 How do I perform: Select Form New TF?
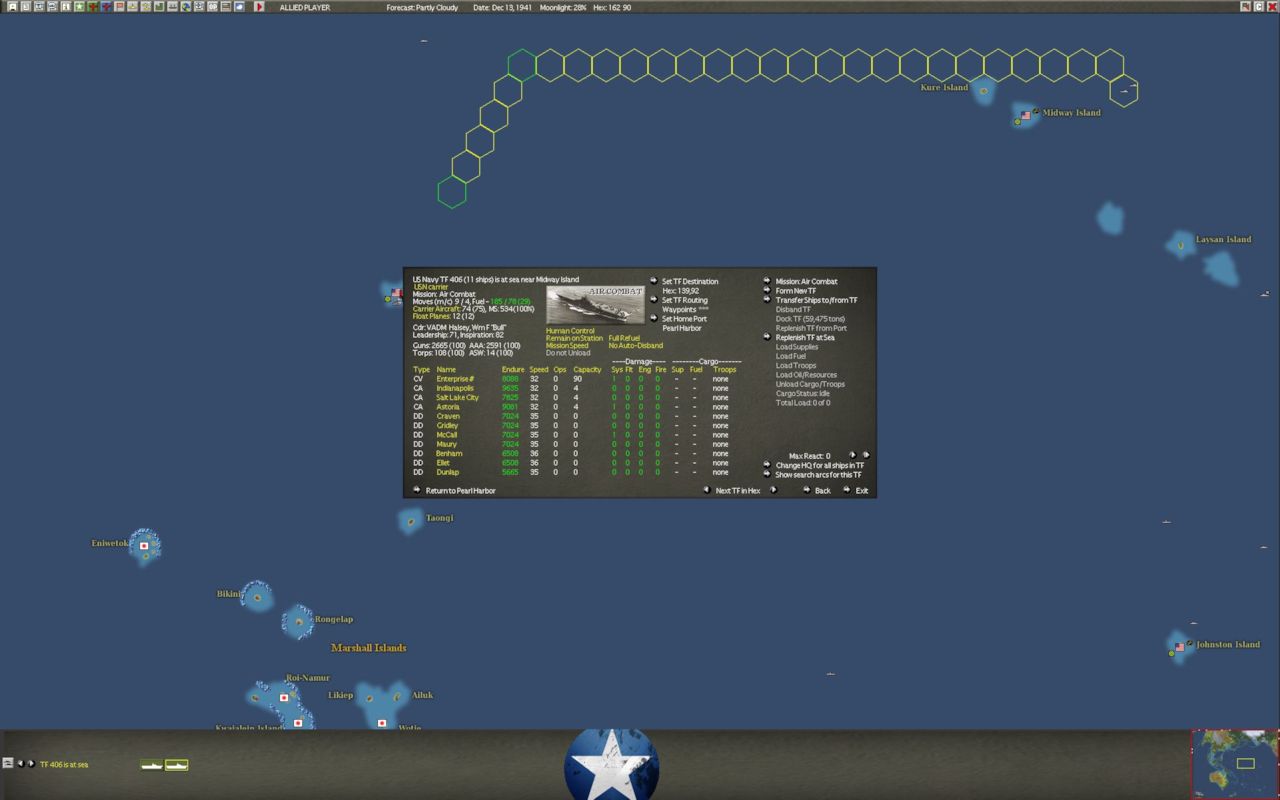pyautogui.click(x=796, y=291)
